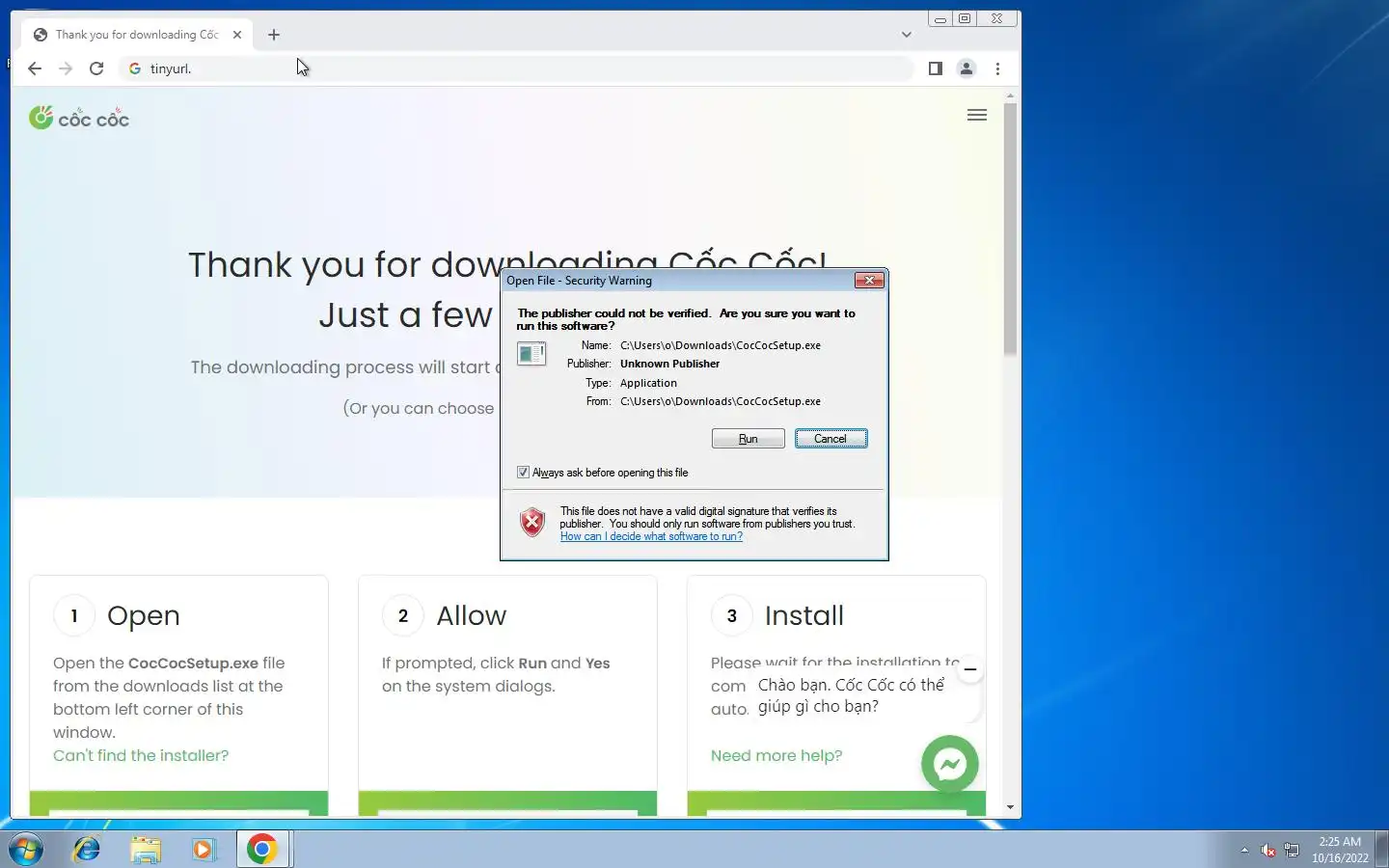
Task: Click the application file icon in the dialog
Action: [x=531, y=354]
